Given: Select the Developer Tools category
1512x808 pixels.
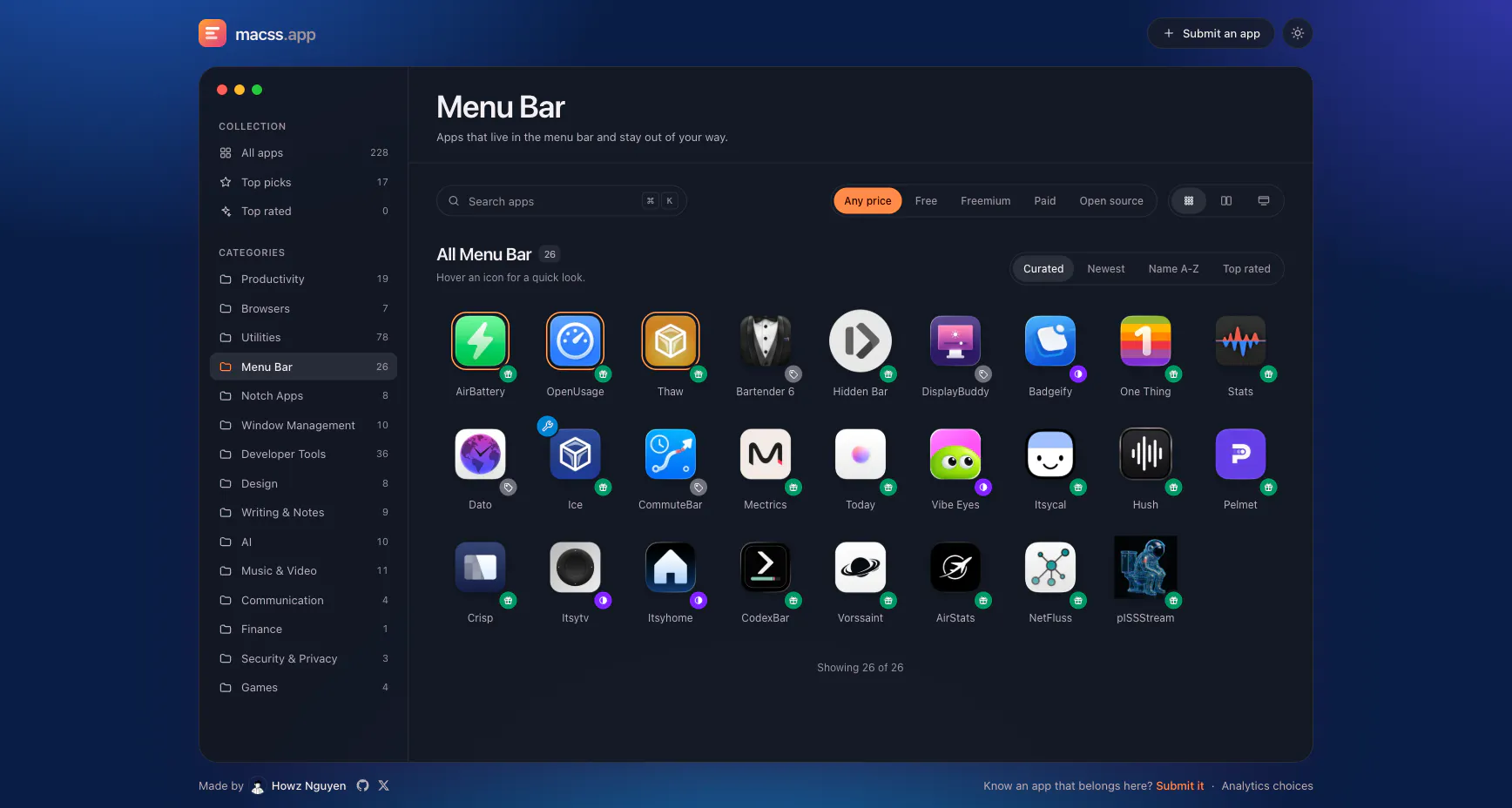Looking at the screenshot, I should coord(303,454).
